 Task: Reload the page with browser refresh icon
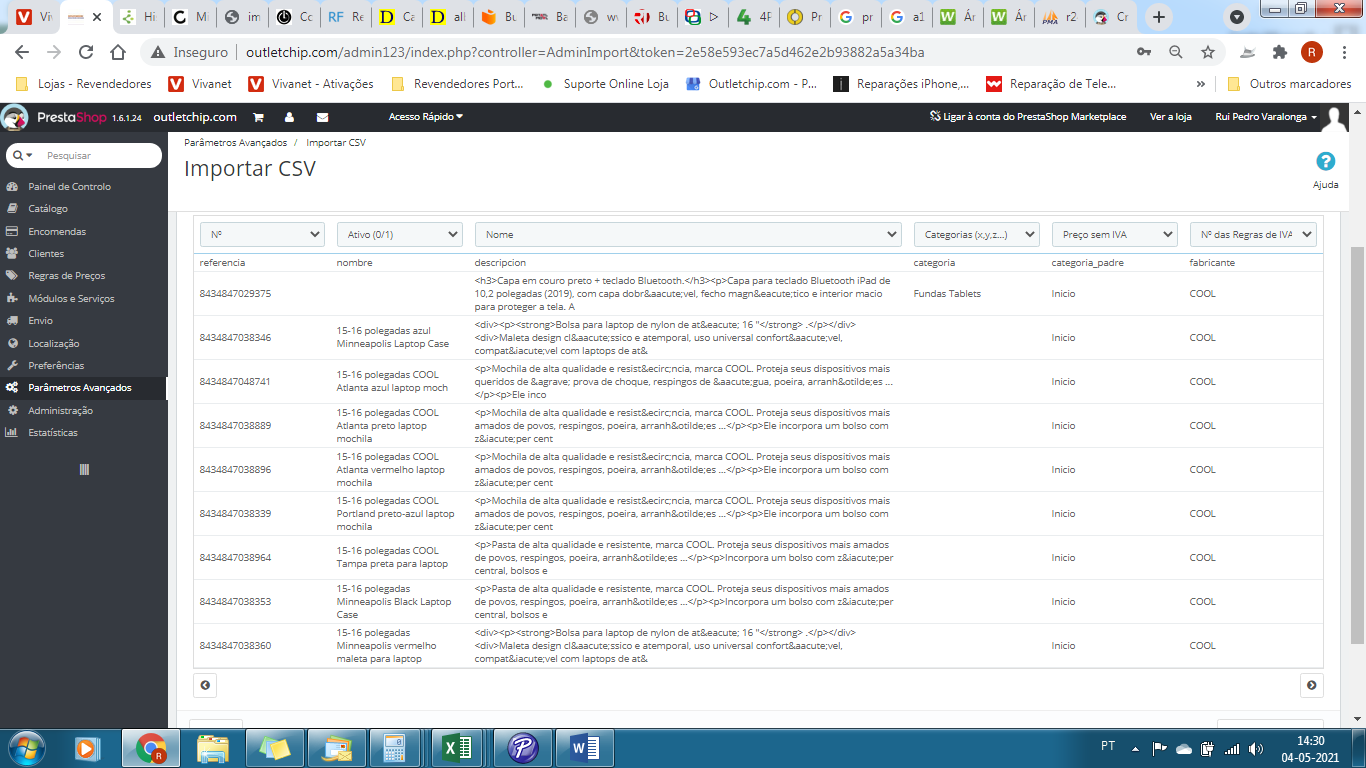point(86,52)
